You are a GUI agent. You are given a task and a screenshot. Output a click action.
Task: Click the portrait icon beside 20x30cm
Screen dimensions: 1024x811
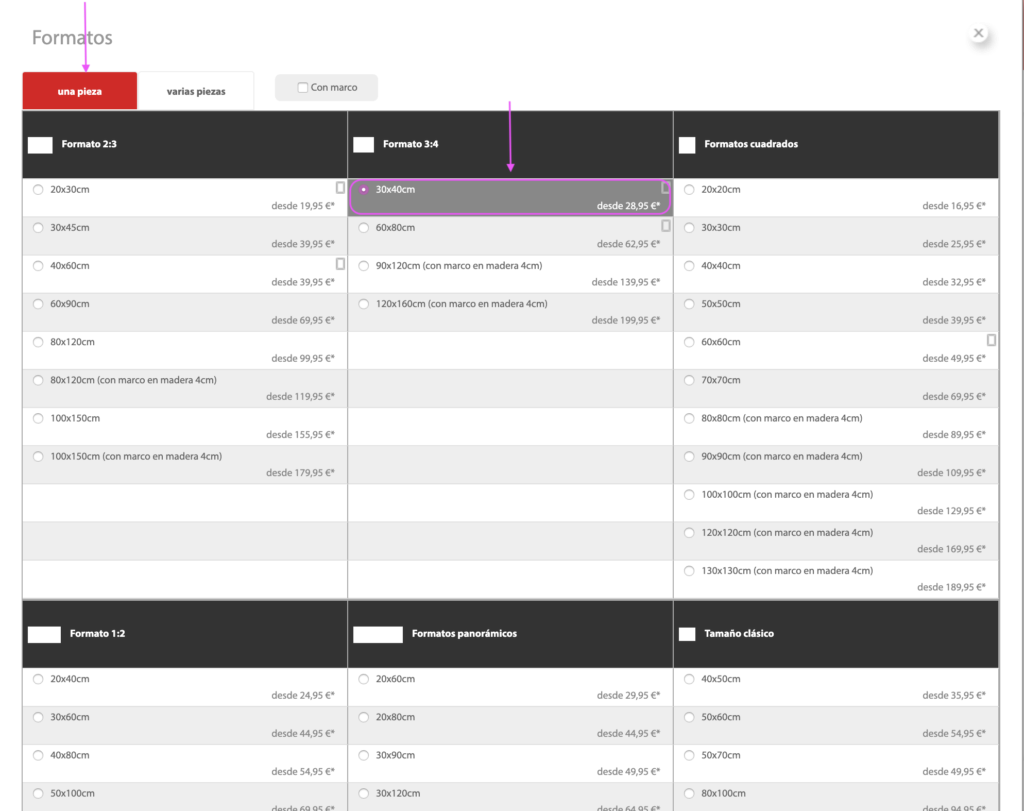(340, 188)
